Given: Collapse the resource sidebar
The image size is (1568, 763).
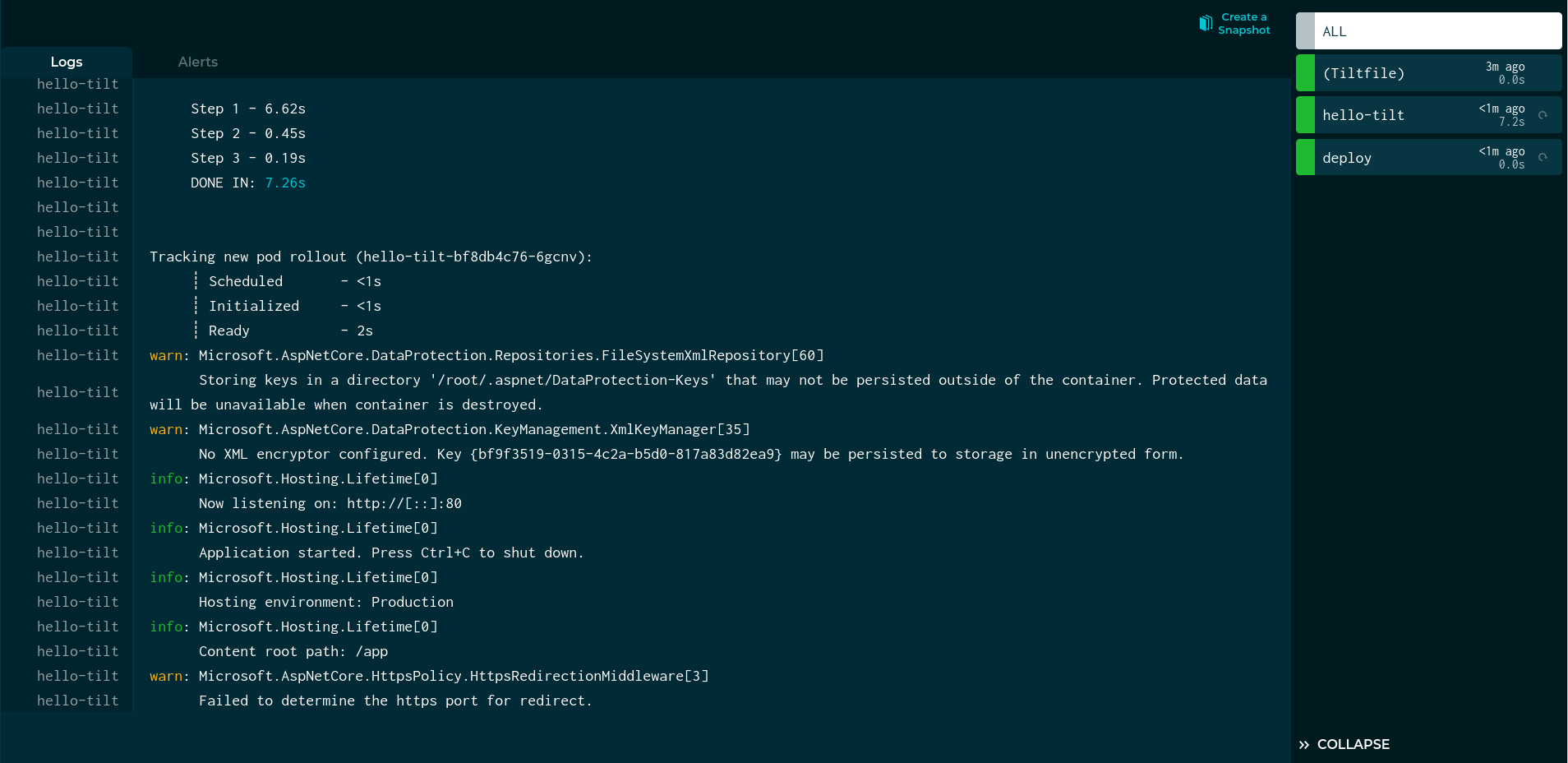Looking at the screenshot, I should coord(1353,745).
